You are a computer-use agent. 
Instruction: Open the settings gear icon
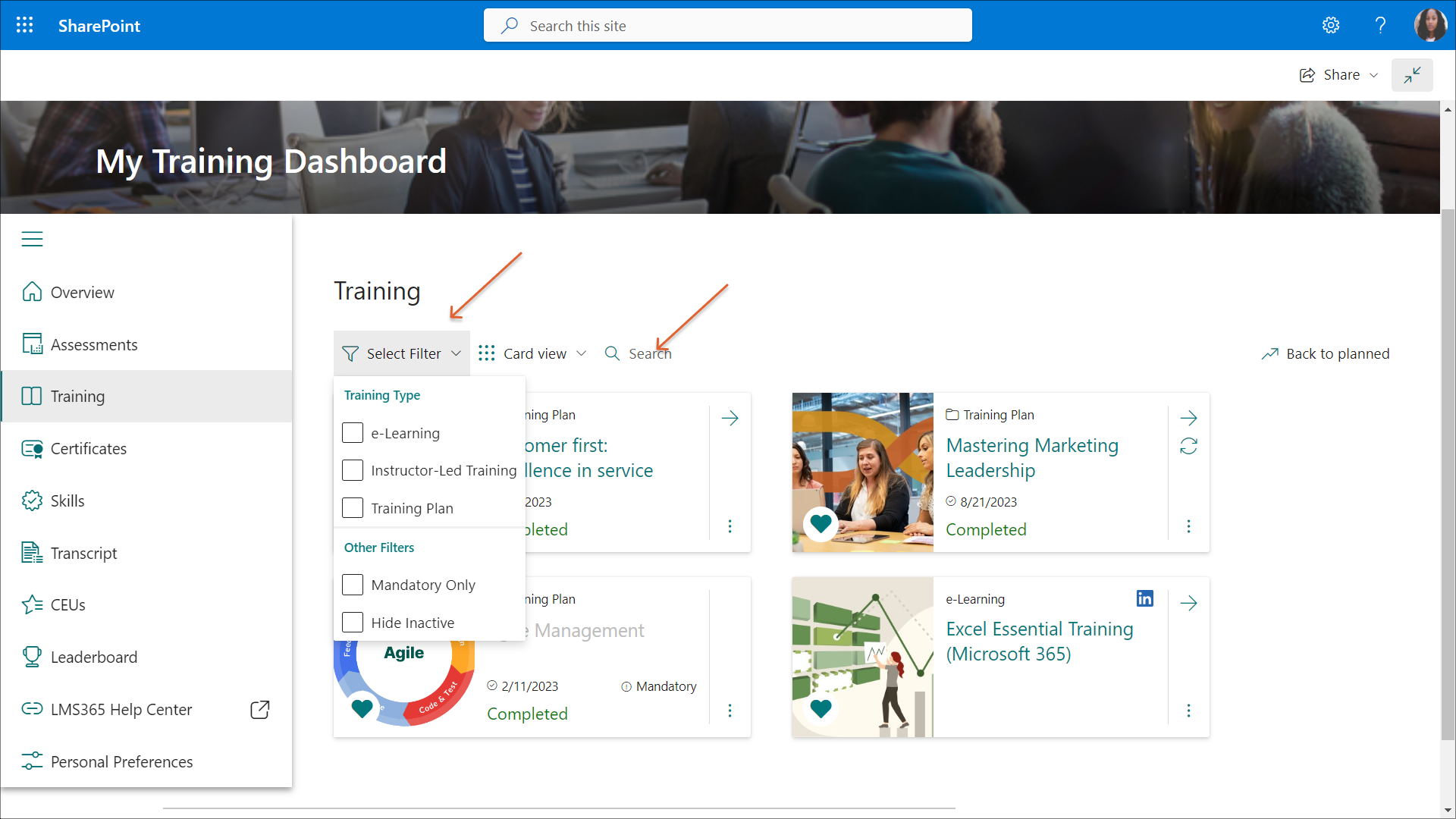(1331, 25)
